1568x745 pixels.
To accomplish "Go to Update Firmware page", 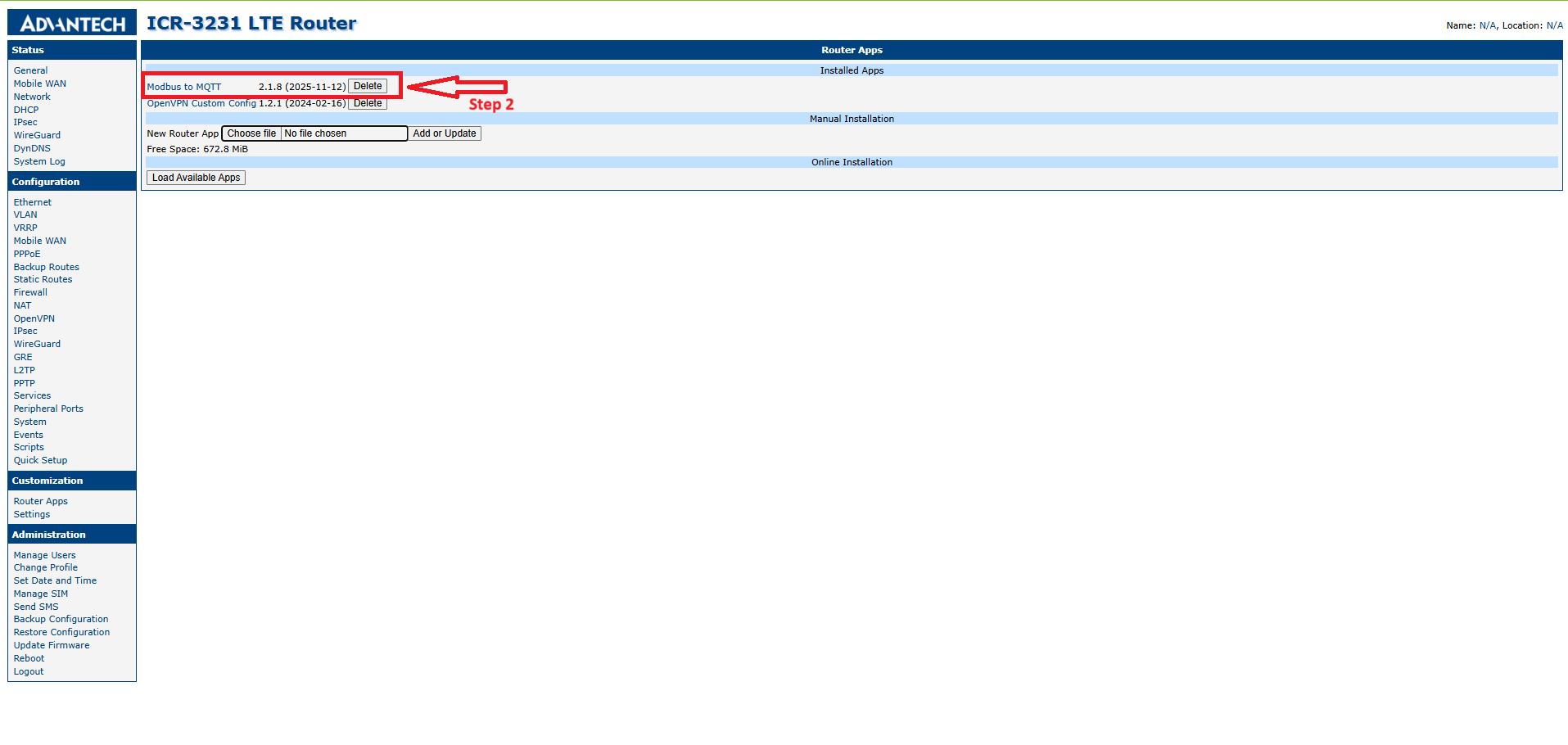I will pos(52,645).
